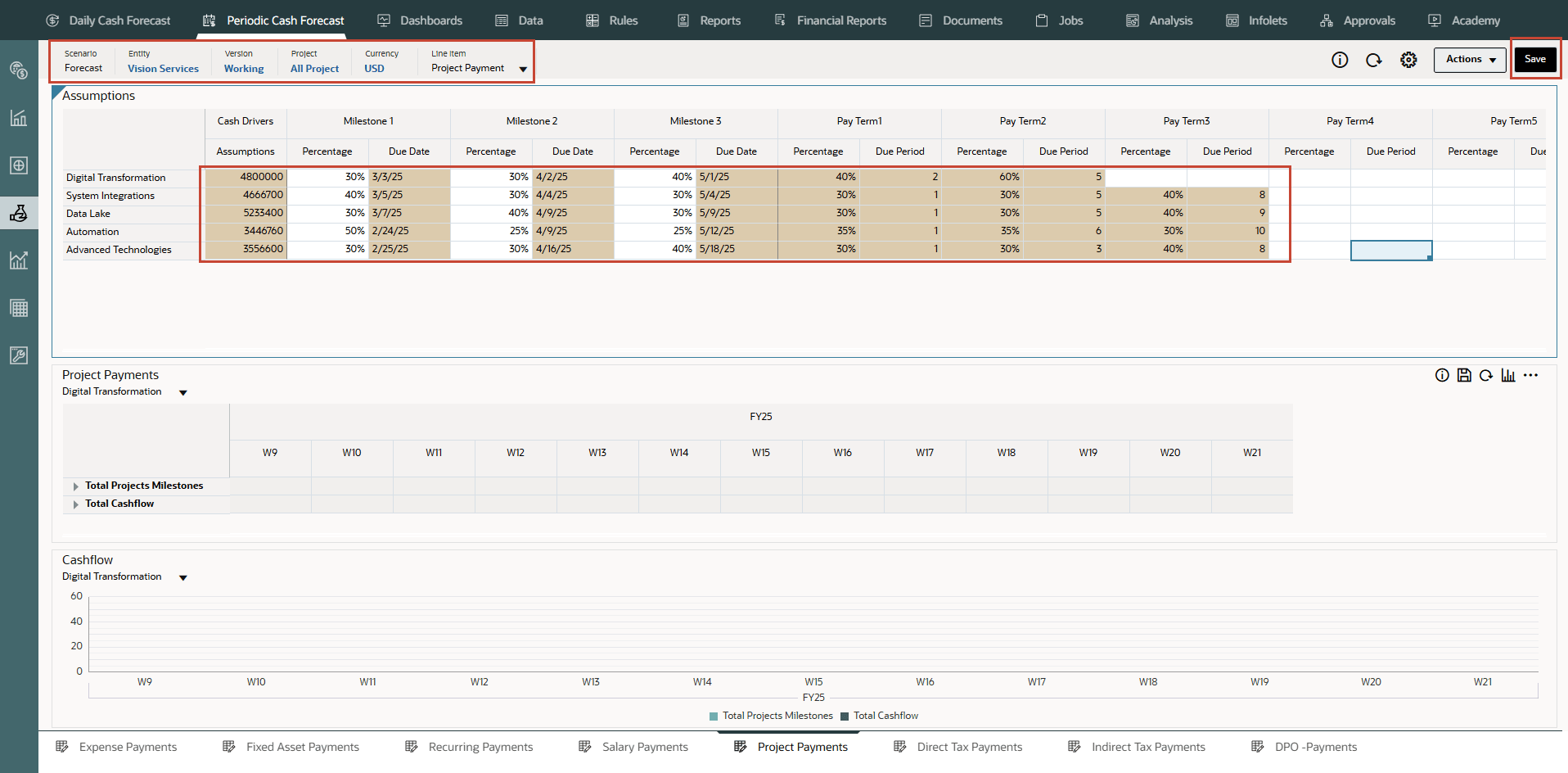This screenshot has width=1568, height=773.
Task: Open the Actions dropdown menu
Action: point(1470,60)
